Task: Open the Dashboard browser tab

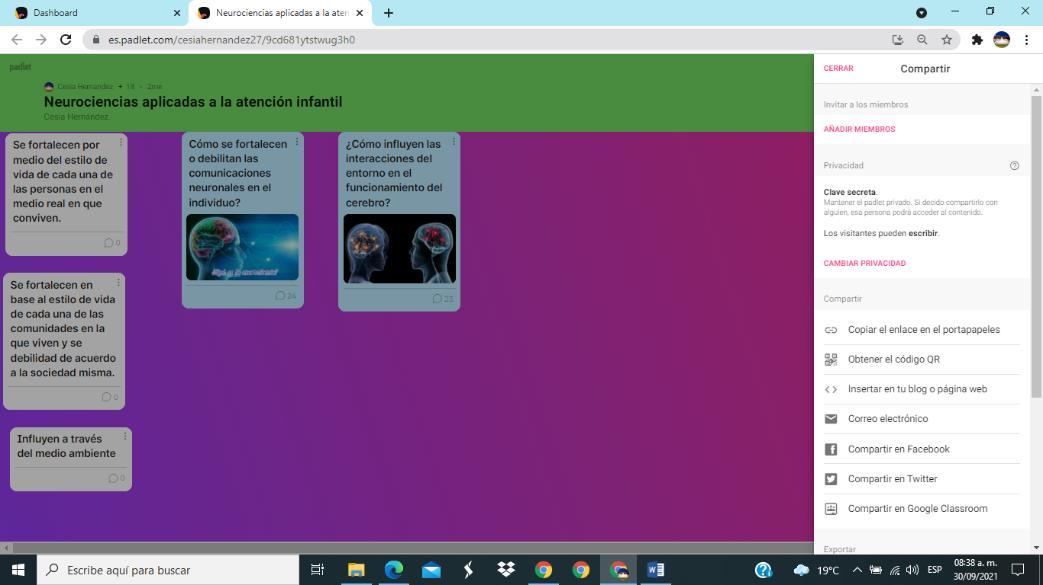Action: 96,13
